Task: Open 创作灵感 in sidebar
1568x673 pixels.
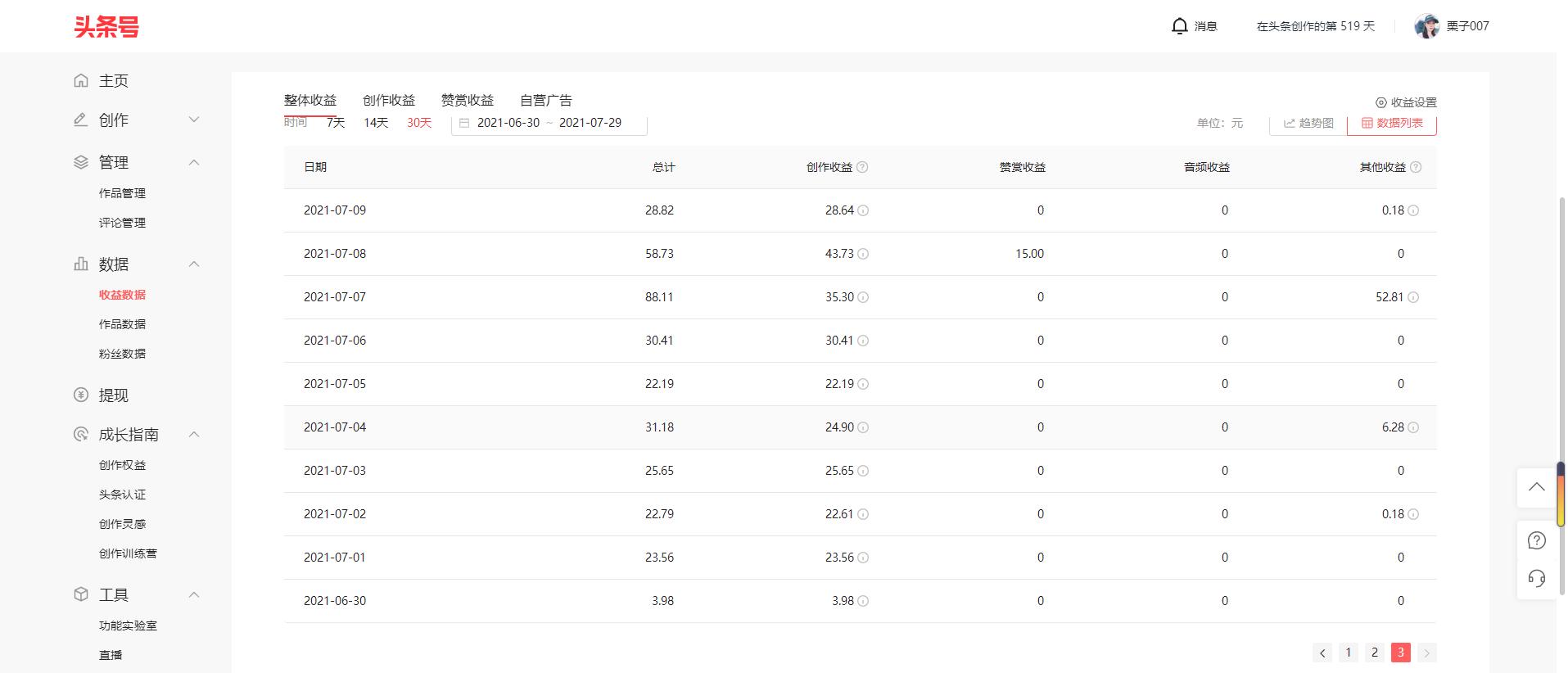Action: 122,524
